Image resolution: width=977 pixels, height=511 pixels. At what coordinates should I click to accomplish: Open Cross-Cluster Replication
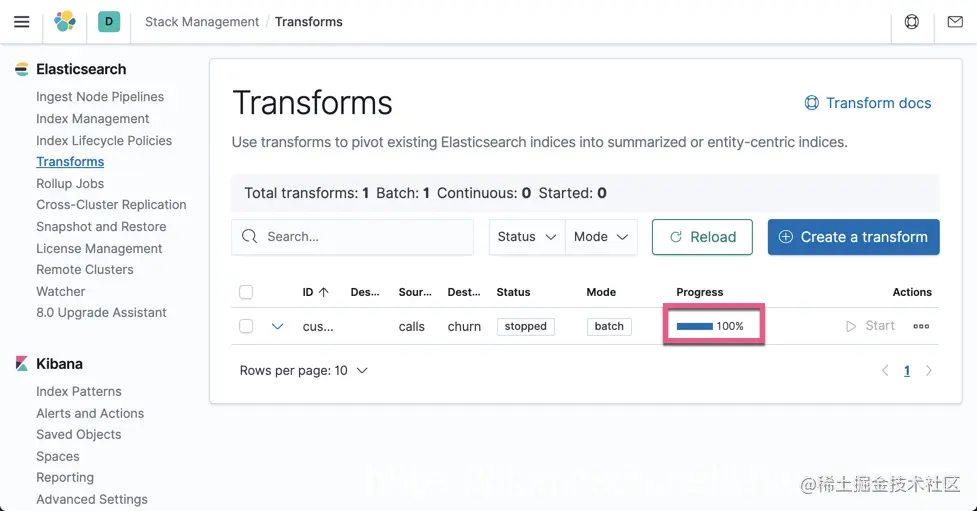[x=111, y=204]
